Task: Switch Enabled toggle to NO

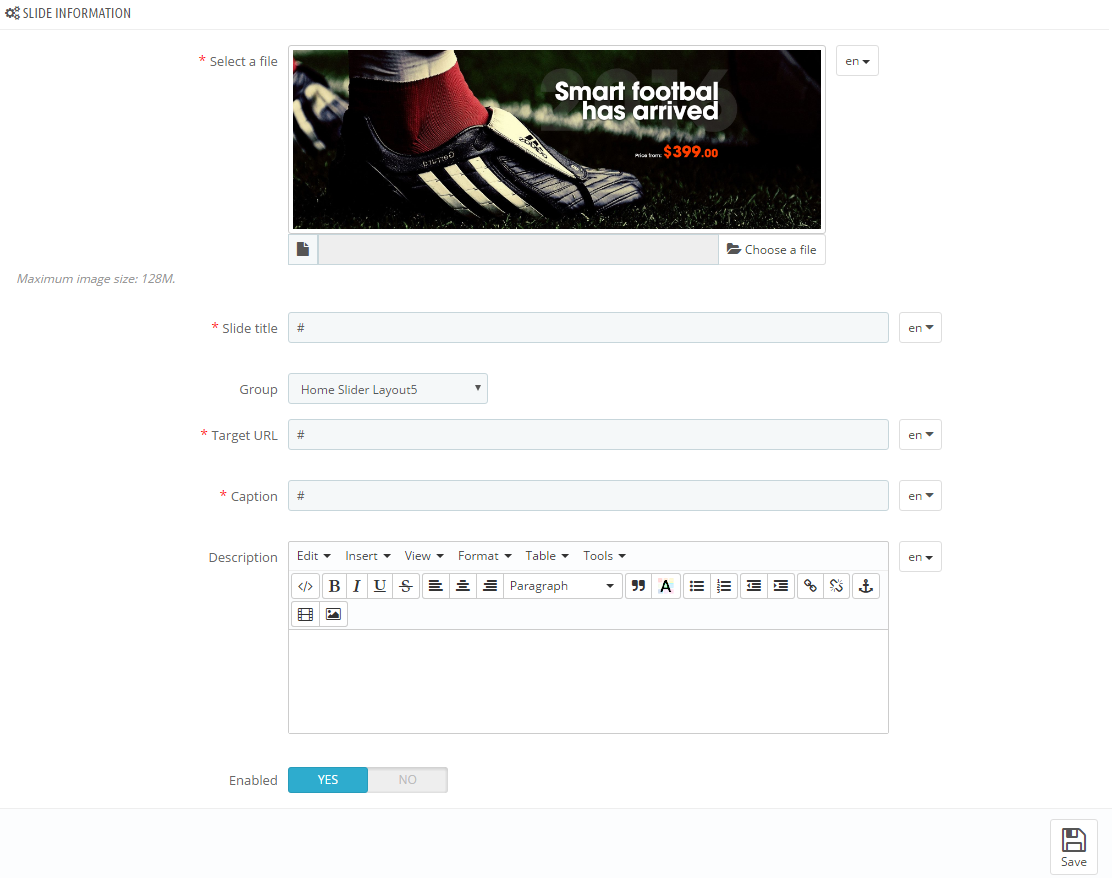Action: [408, 779]
